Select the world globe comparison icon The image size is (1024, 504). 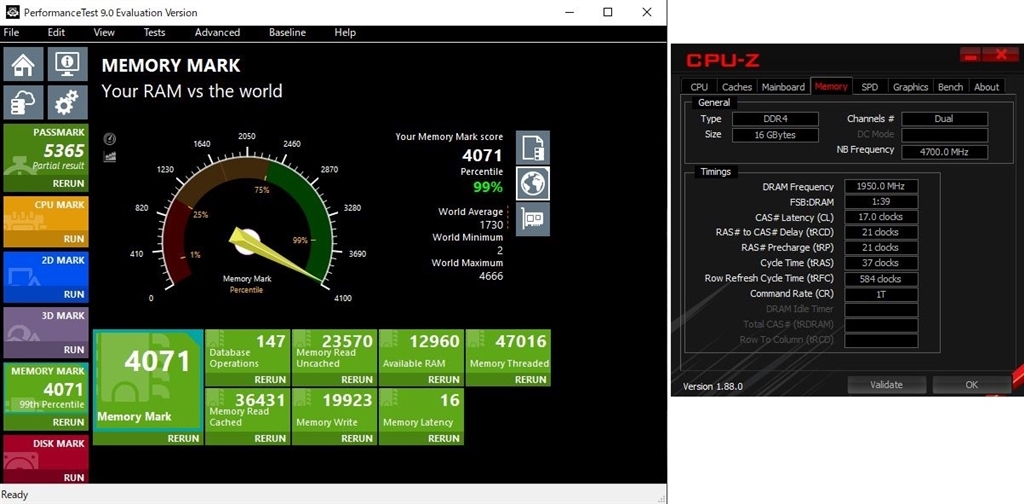pos(533,183)
